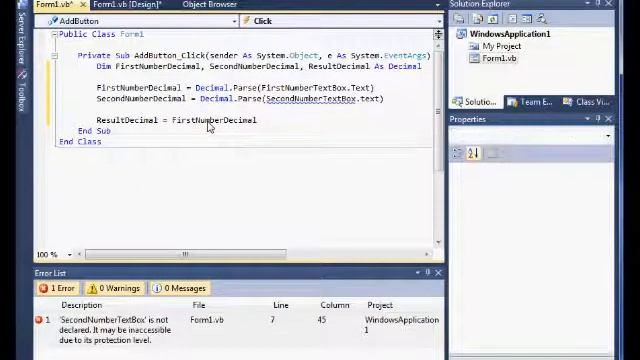Click the editor scroll right arrow

427,254
